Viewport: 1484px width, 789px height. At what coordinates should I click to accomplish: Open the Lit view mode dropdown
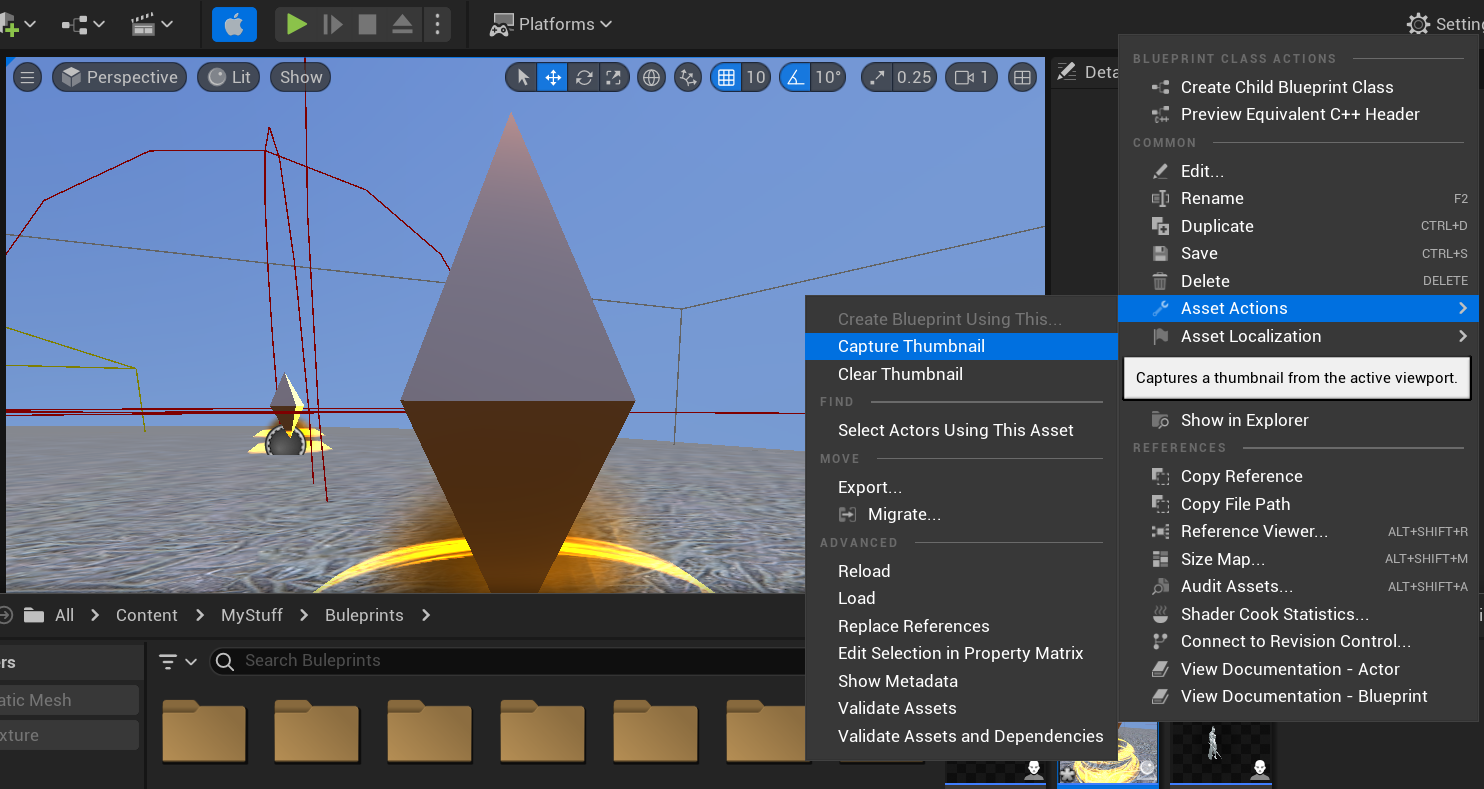pos(228,77)
